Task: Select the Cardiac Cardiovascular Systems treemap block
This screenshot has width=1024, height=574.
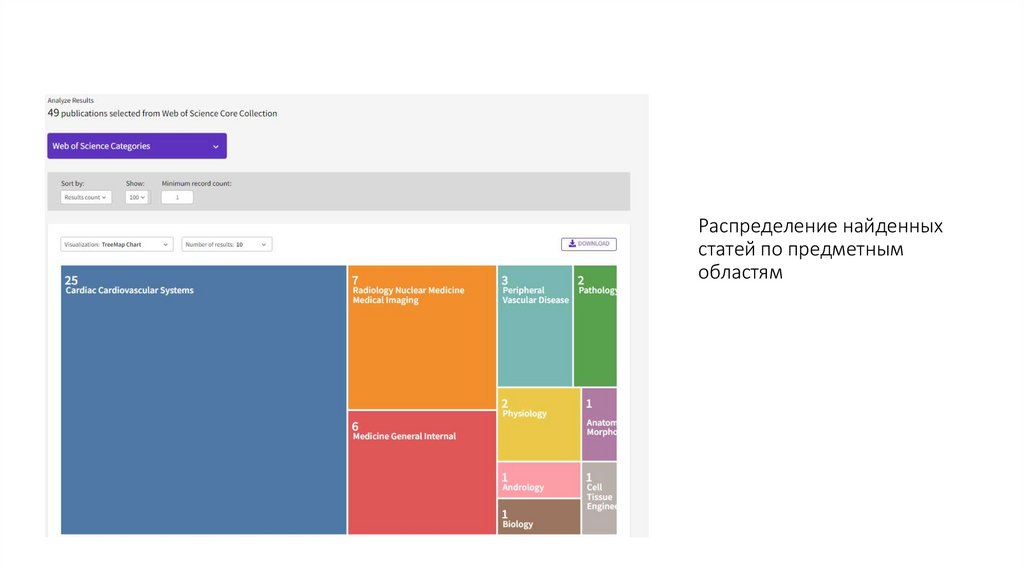Action: 203,400
